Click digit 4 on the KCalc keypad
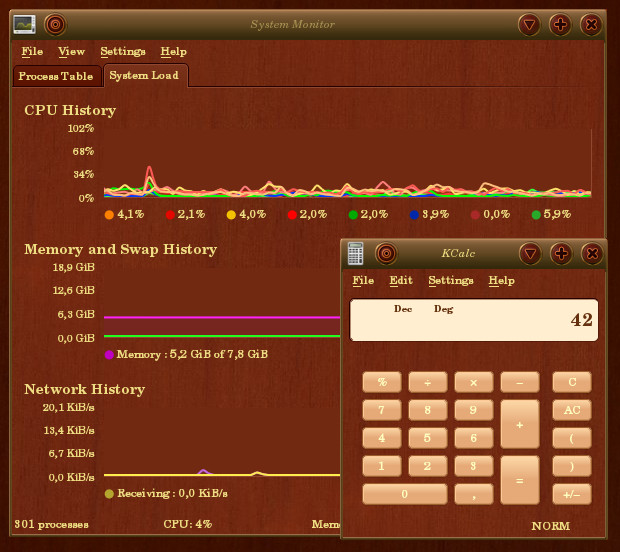This screenshot has height=552, width=620. [382, 438]
